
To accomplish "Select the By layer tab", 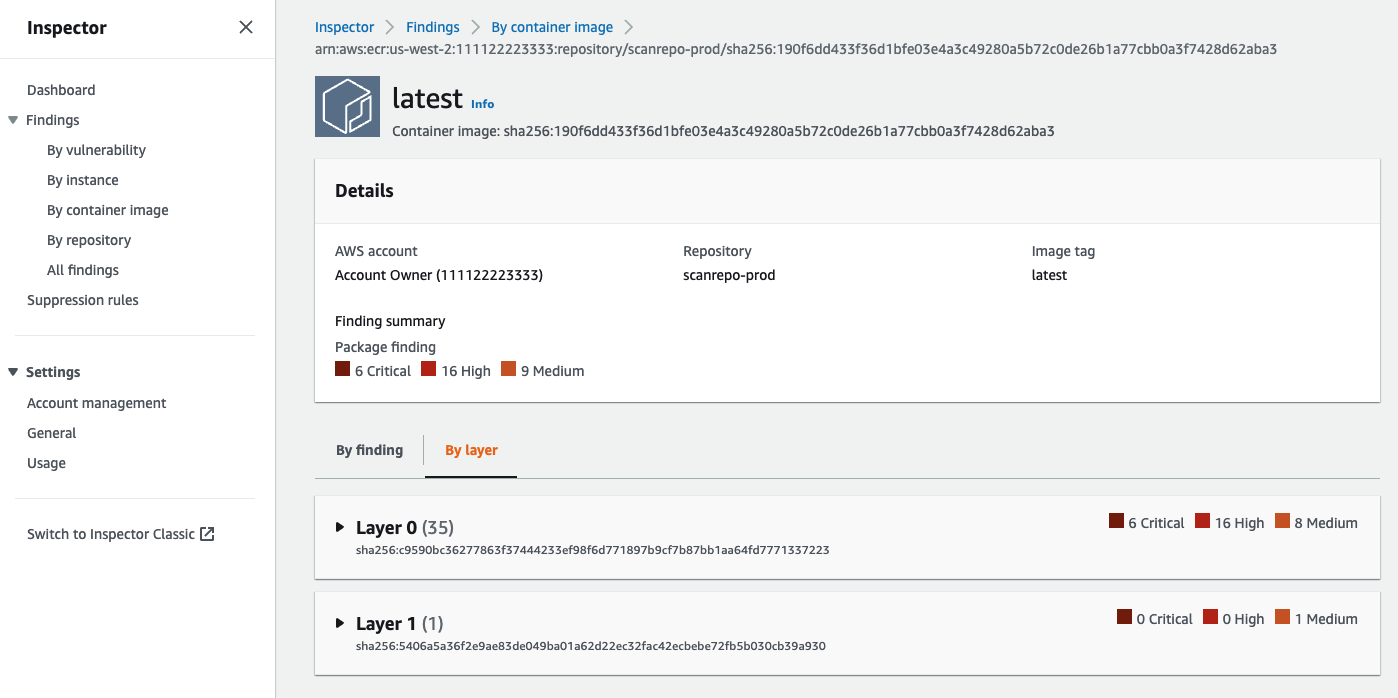I will [x=471, y=450].
